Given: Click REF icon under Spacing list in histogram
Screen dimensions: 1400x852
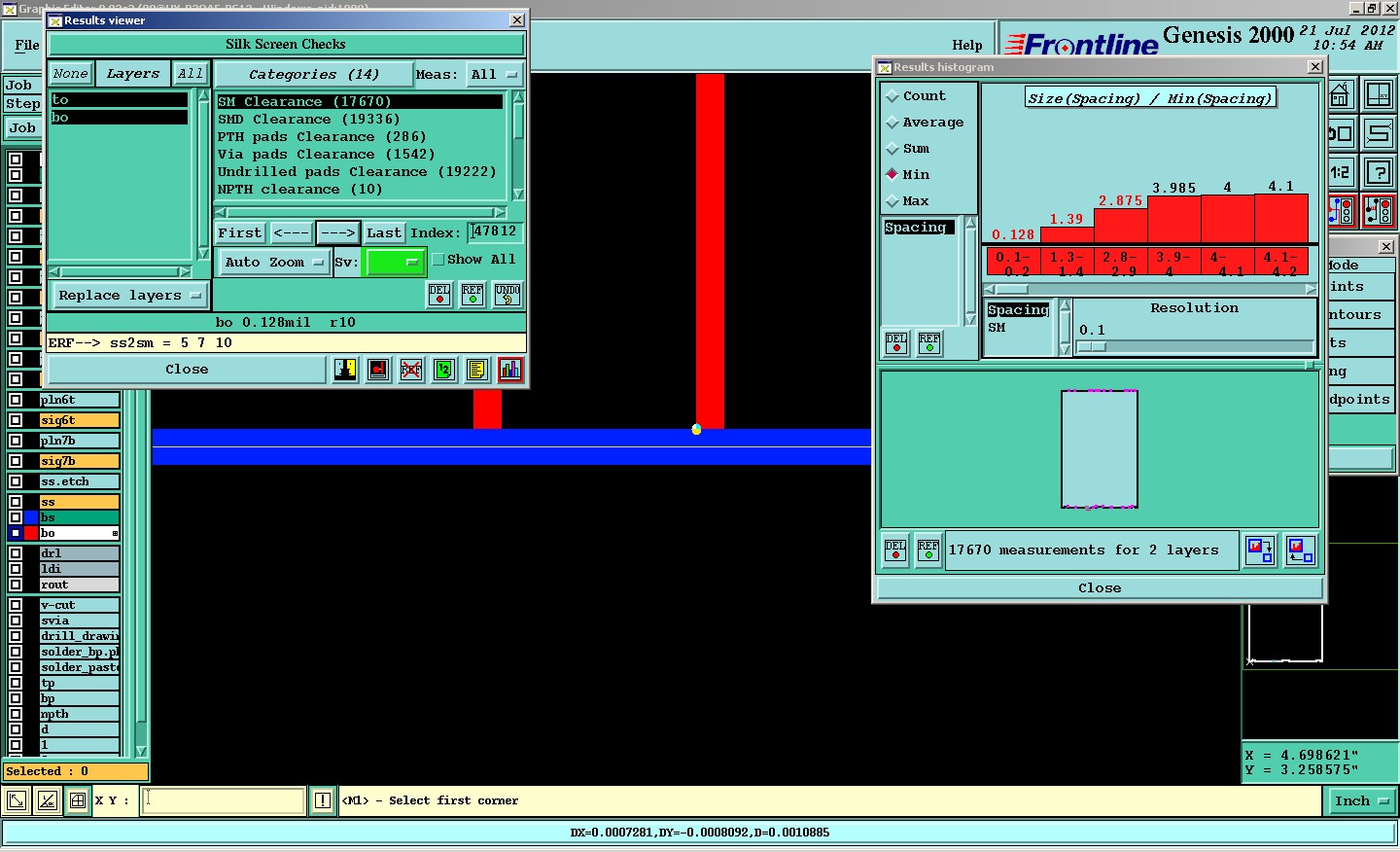Looking at the screenshot, I should click(929, 343).
